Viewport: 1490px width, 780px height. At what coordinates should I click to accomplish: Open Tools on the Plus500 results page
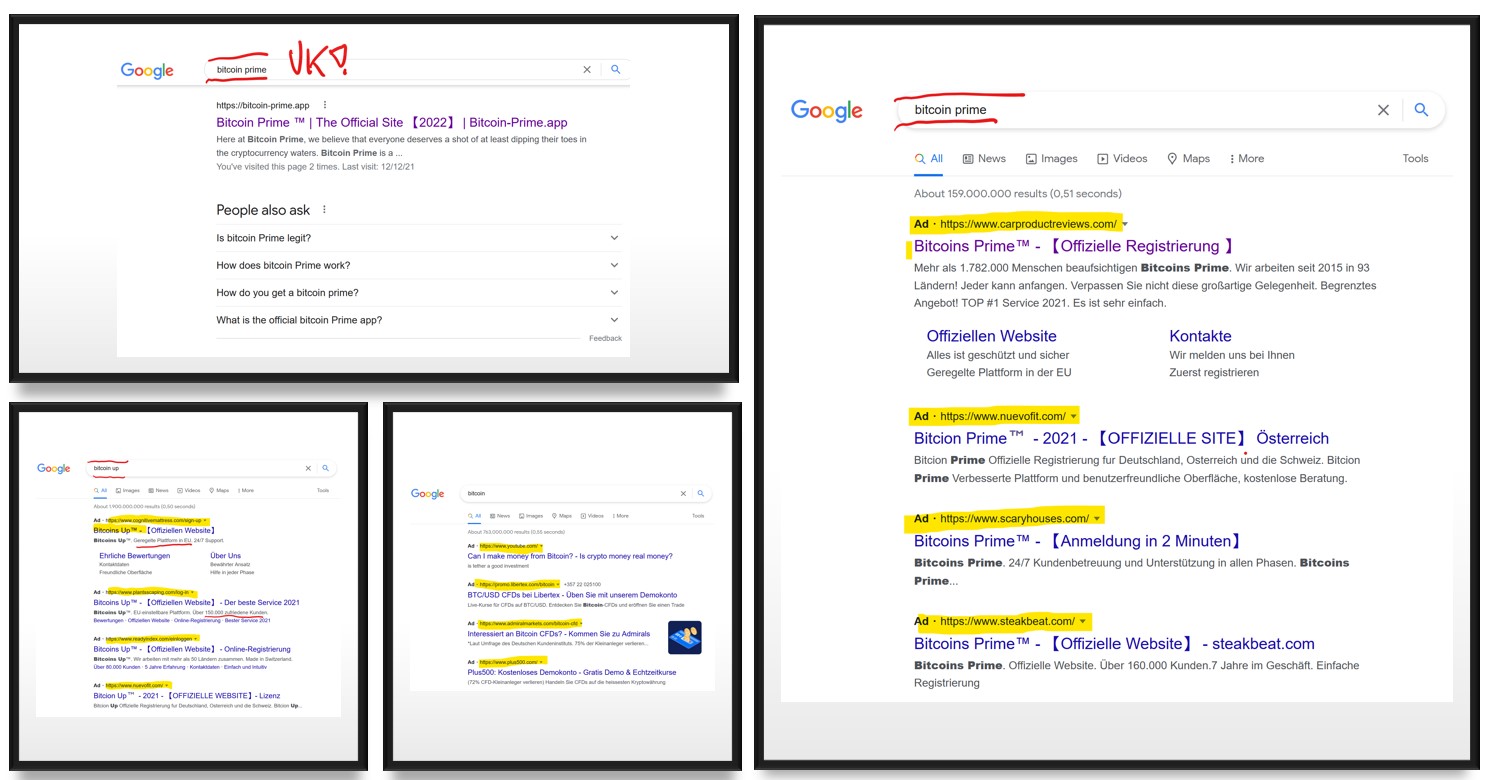click(698, 516)
